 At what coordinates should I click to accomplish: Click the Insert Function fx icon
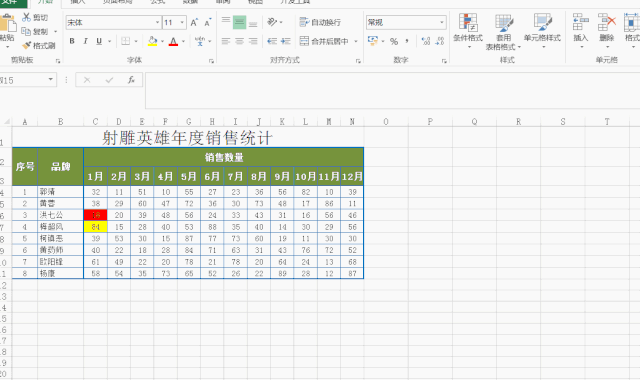tap(131, 80)
